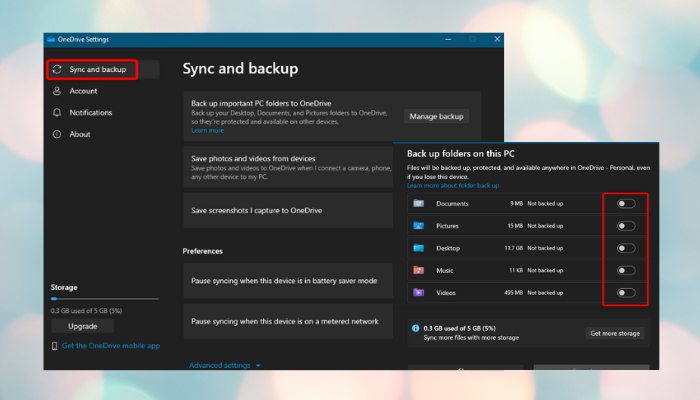Toggle Videos folder backup on
Image resolution: width=700 pixels, height=400 pixels.
(x=625, y=292)
